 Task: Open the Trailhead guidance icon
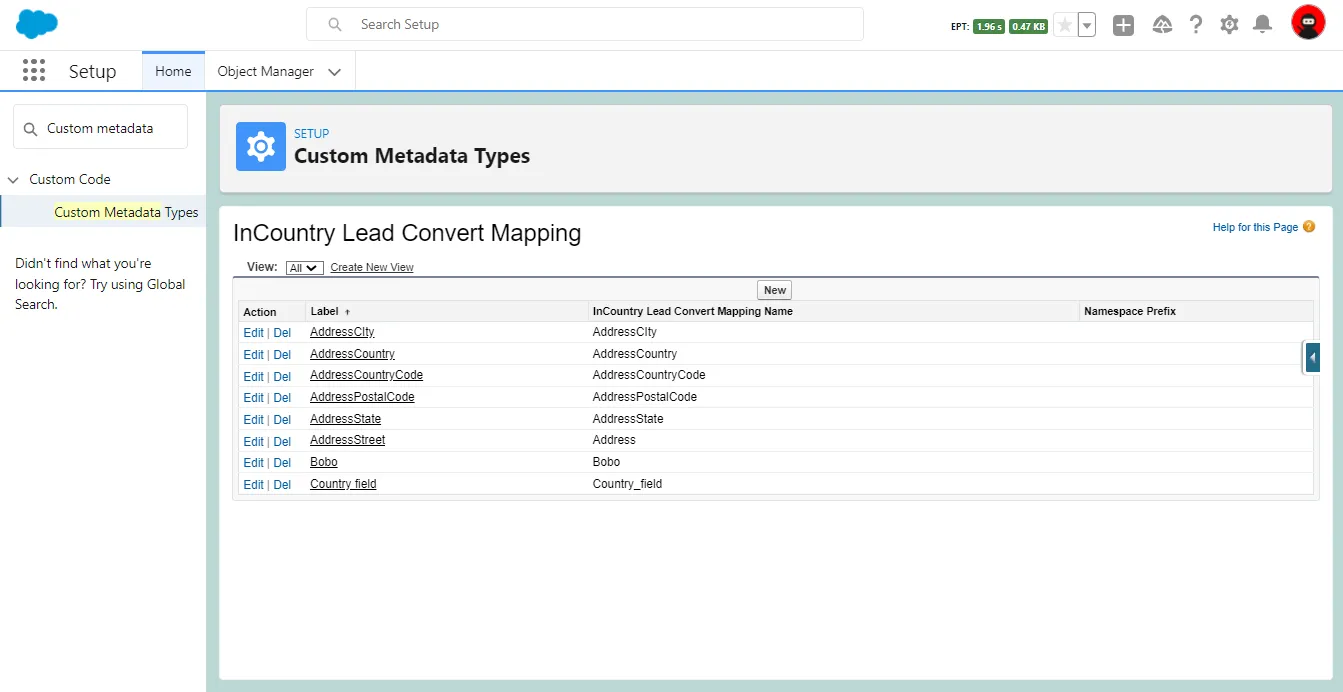click(1162, 25)
